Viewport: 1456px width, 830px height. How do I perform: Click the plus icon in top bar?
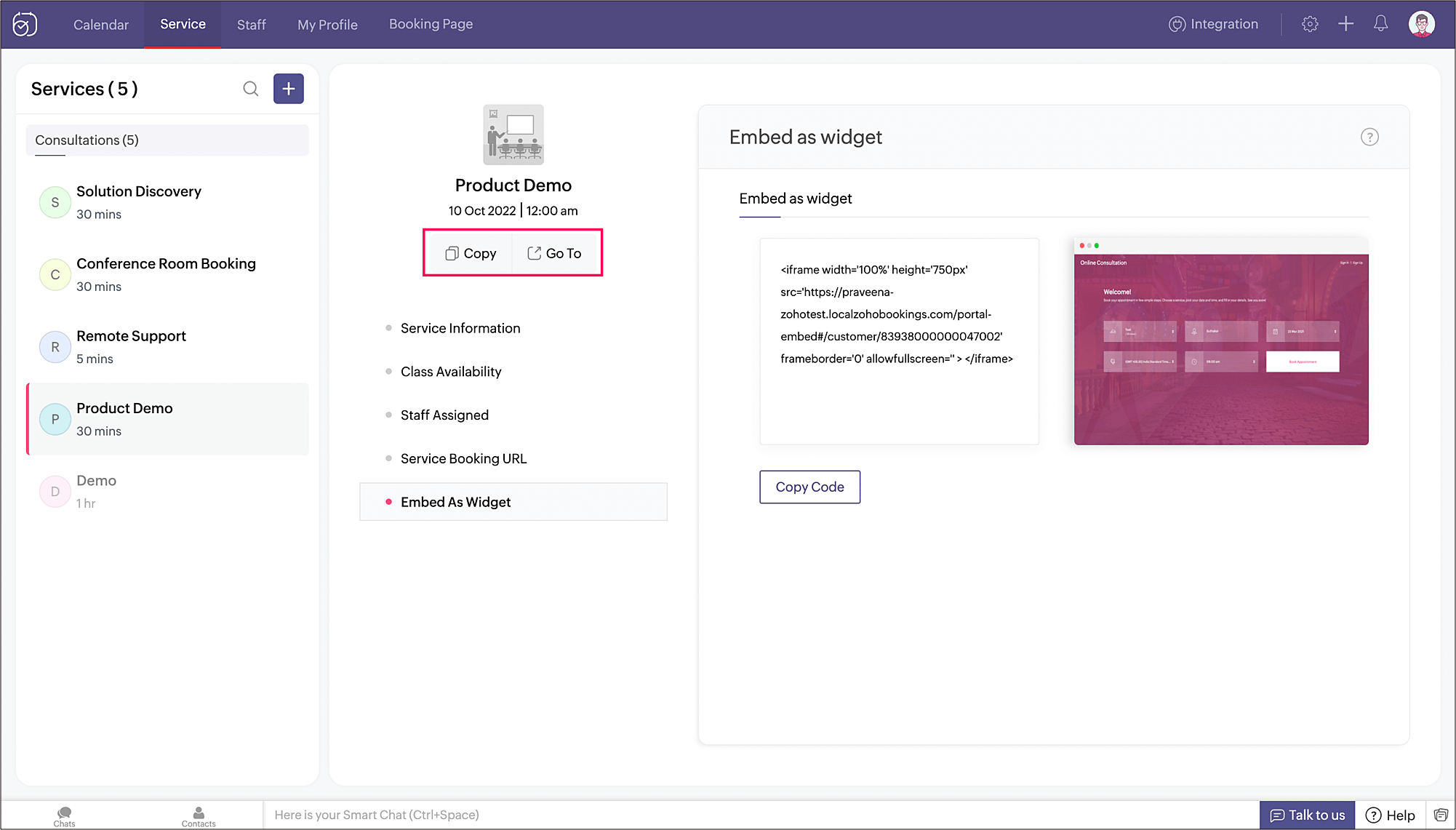[x=1345, y=24]
